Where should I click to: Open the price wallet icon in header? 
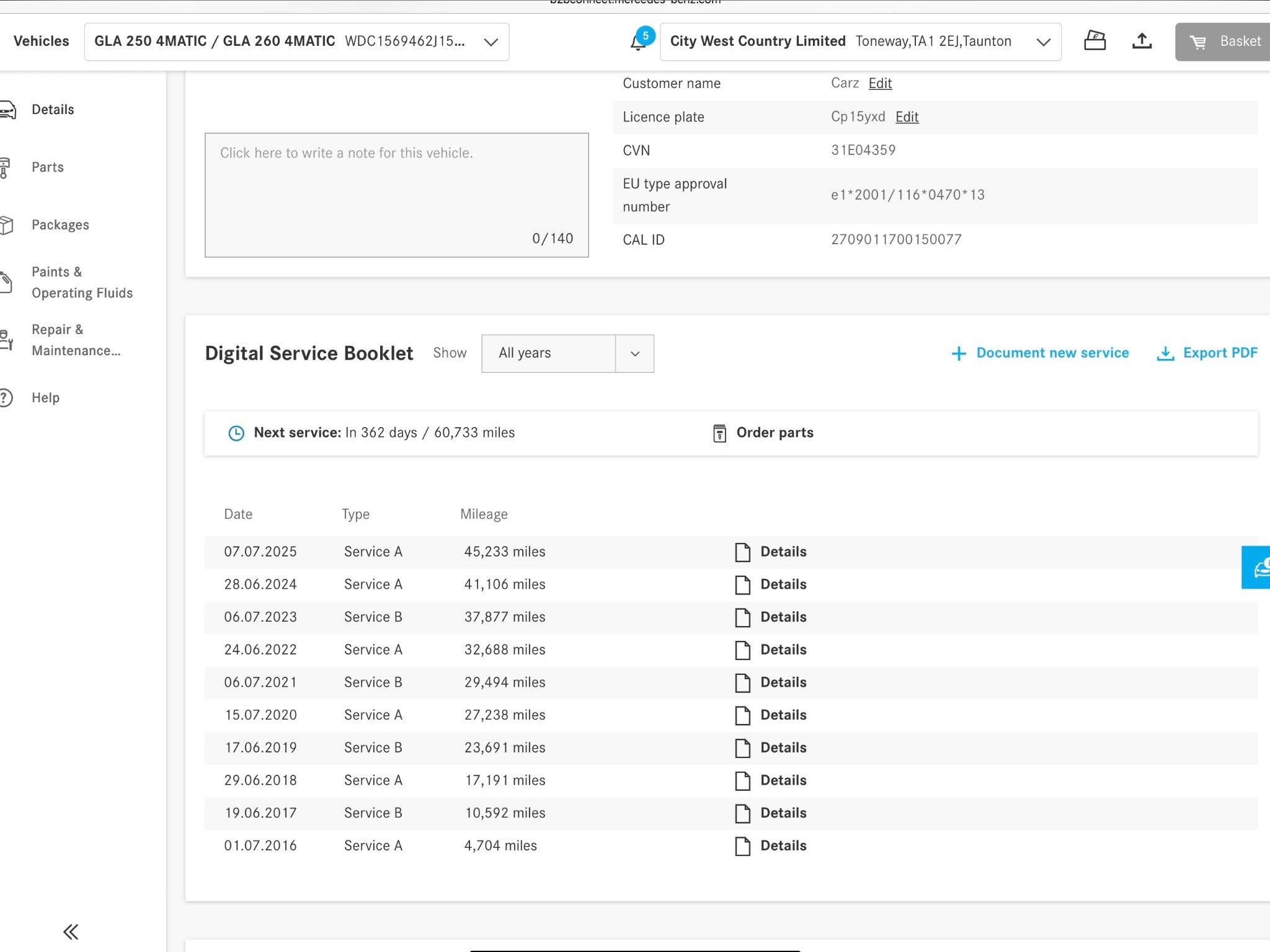coord(1095,41)
